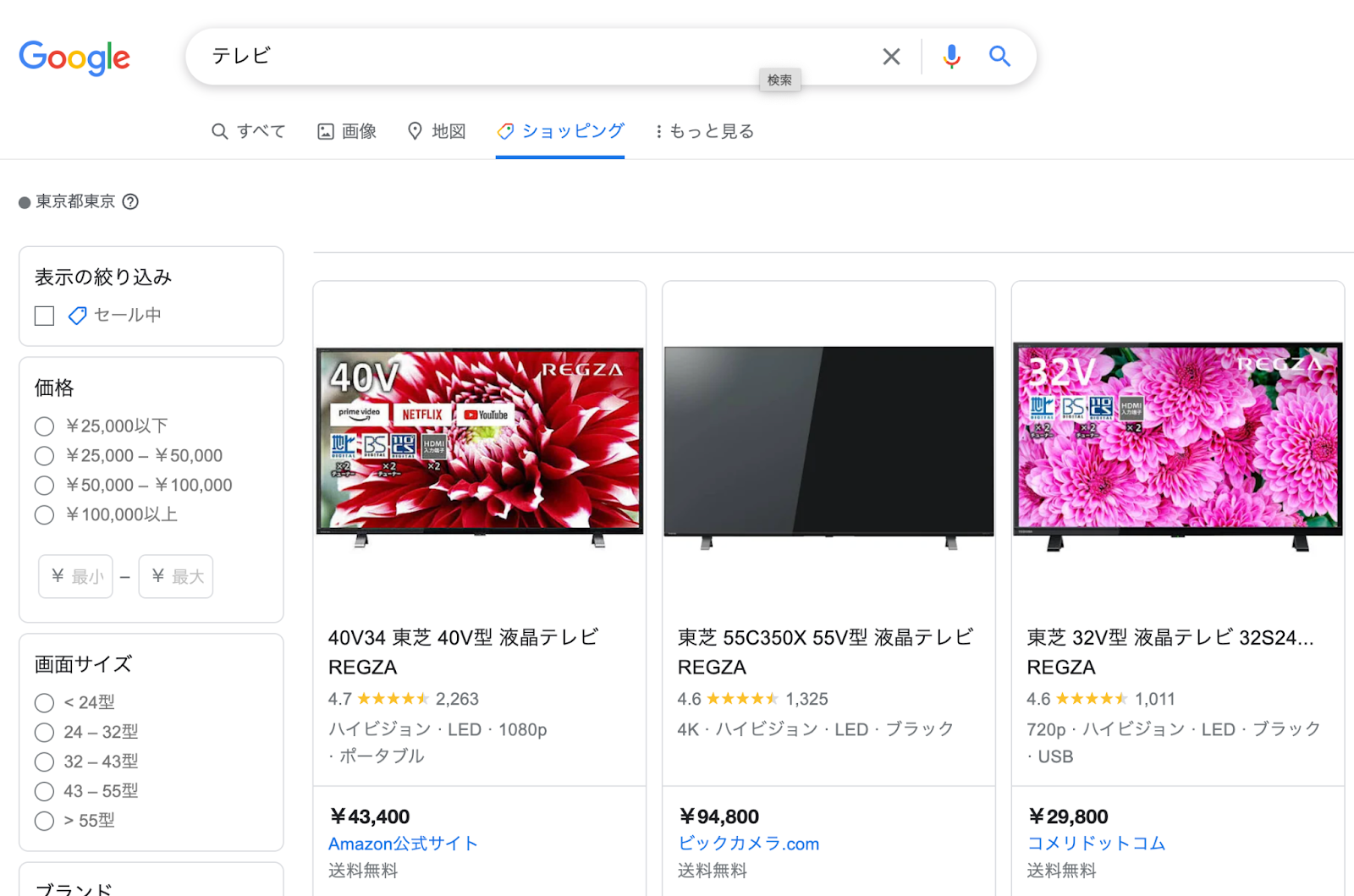
Task: Click the Google logo
Action: pos(74,58)
